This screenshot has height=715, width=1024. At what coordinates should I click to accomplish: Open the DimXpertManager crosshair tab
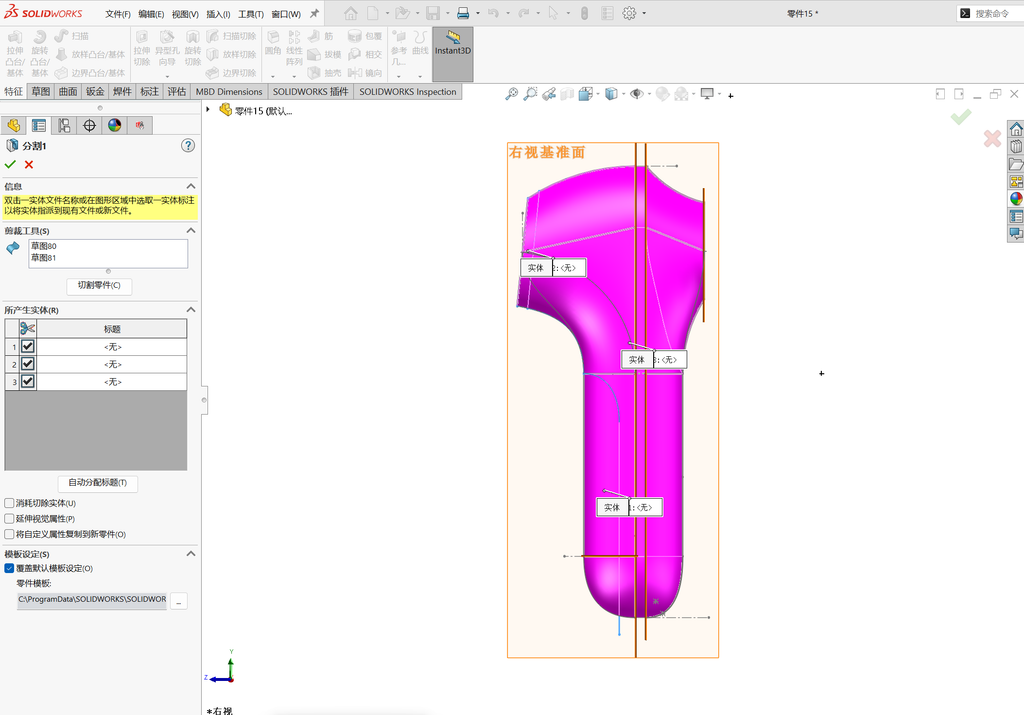tap(89, 125)
